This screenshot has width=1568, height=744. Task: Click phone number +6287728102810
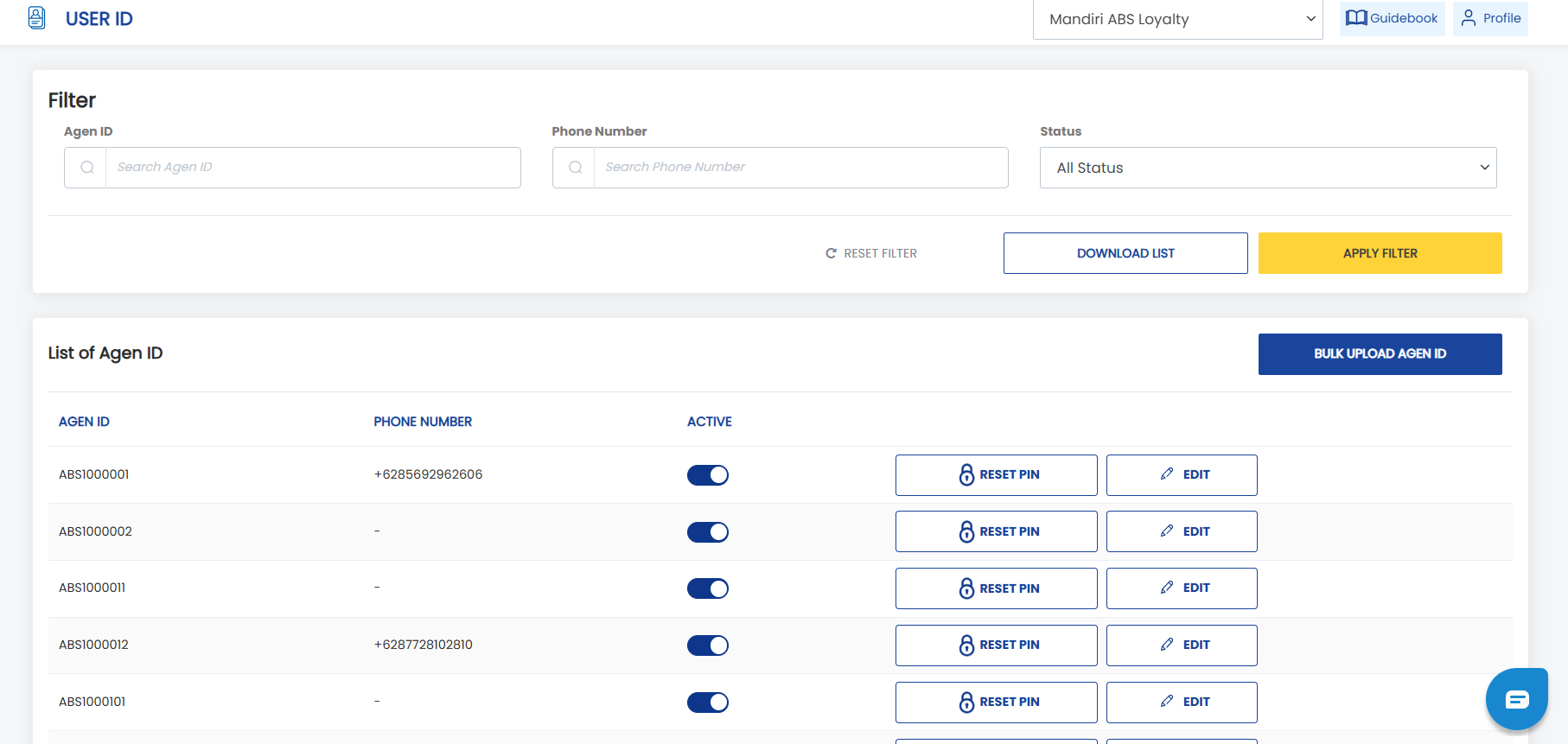[x=423, y=645]
